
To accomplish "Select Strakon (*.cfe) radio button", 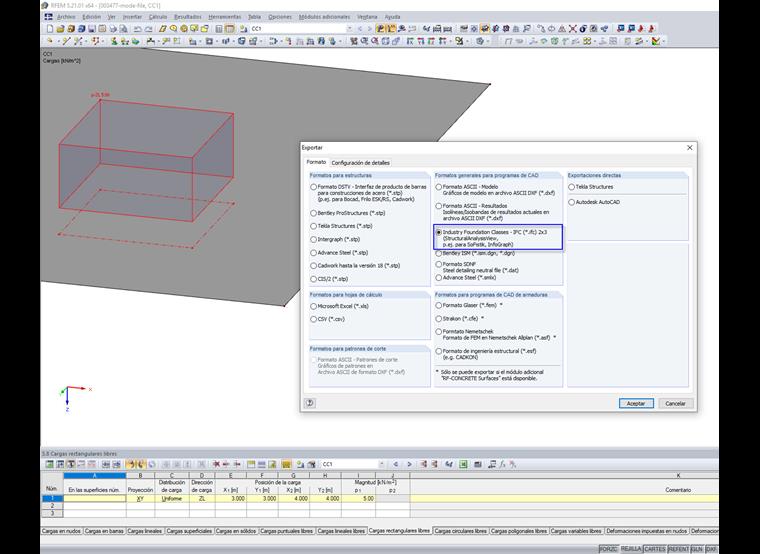I will [x=439, y=318].
